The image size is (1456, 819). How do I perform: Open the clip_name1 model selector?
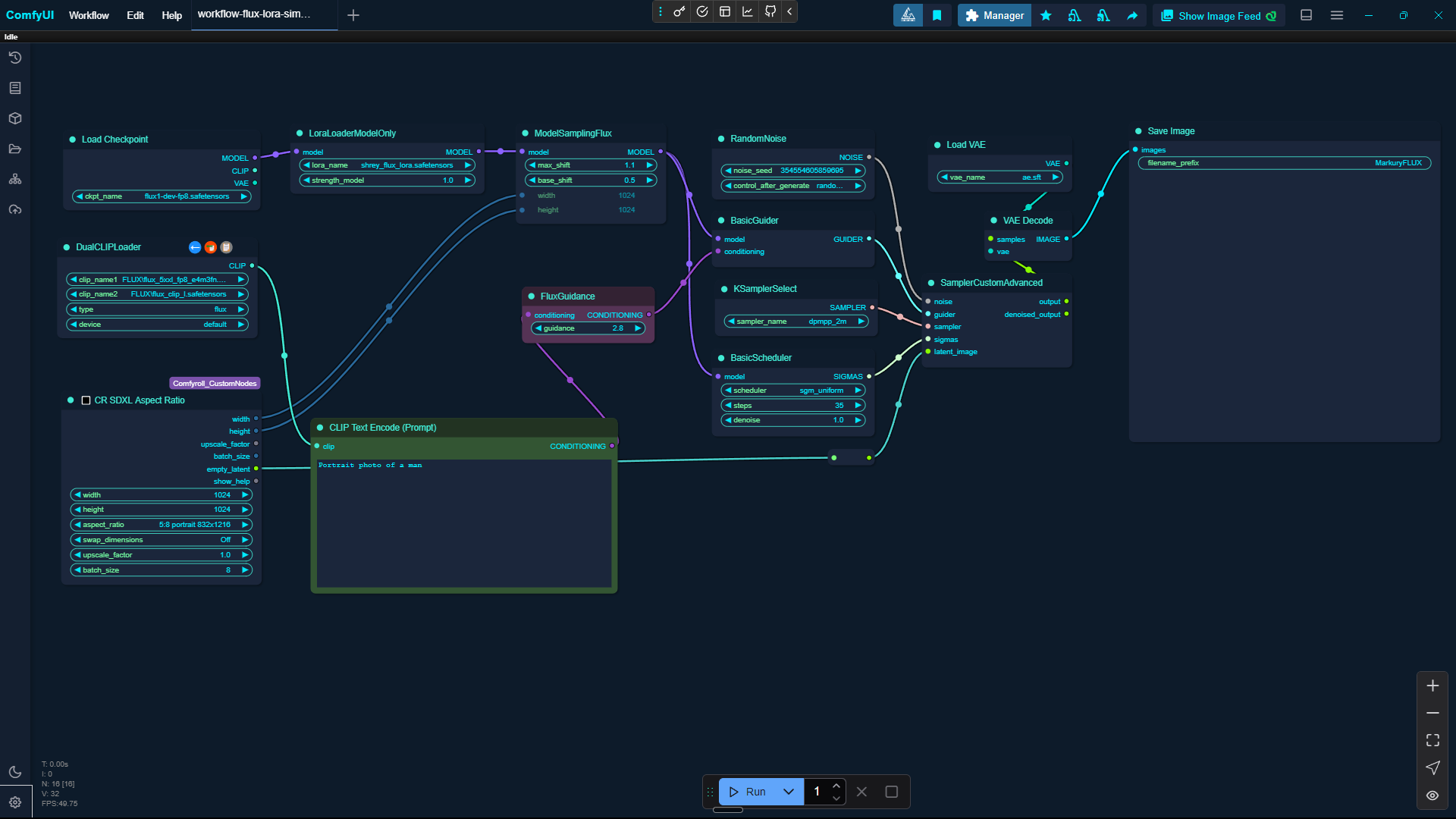click(x=158, y=280)
